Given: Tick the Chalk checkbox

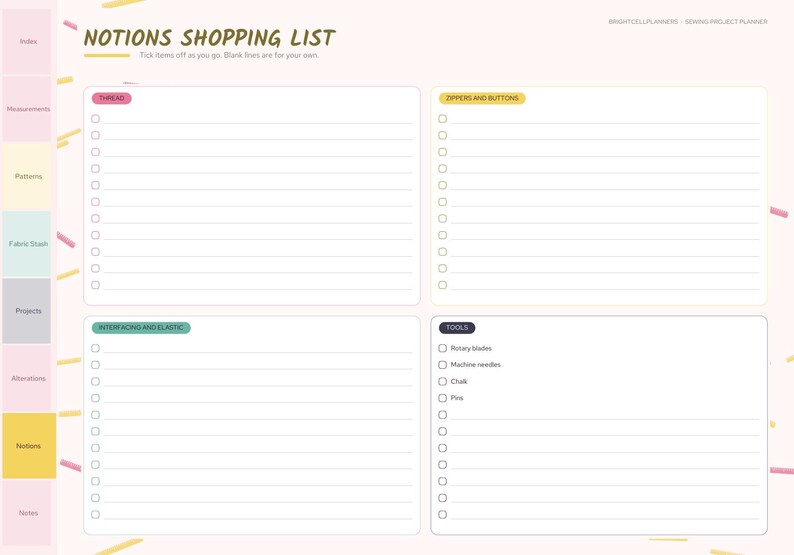Looking at the screenshot, I should pyautogui.click(x=443, y=381).
